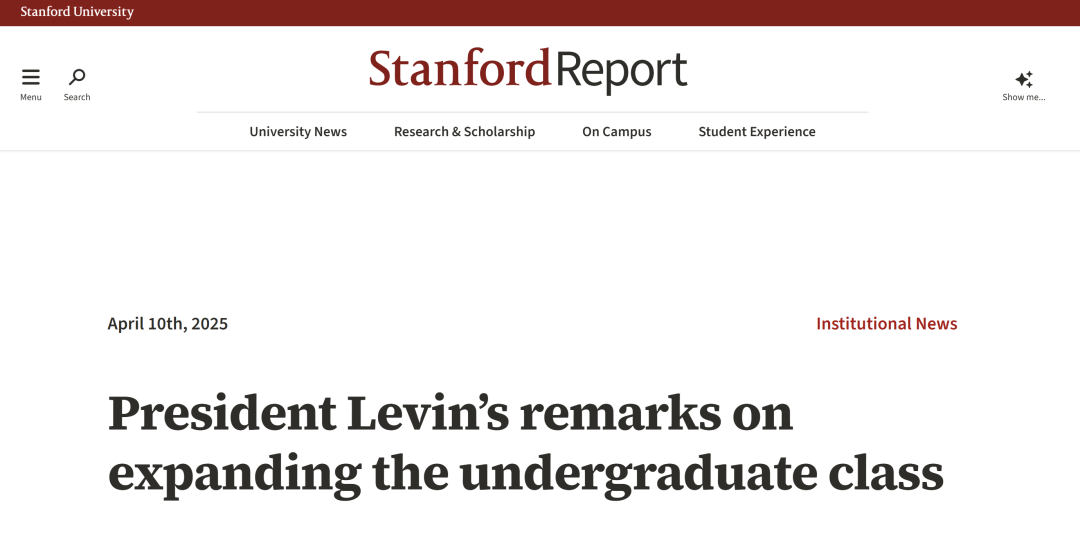Open the Stanford University link in top bar
Screen dimensions: 1080x543
tap(77, 12)
